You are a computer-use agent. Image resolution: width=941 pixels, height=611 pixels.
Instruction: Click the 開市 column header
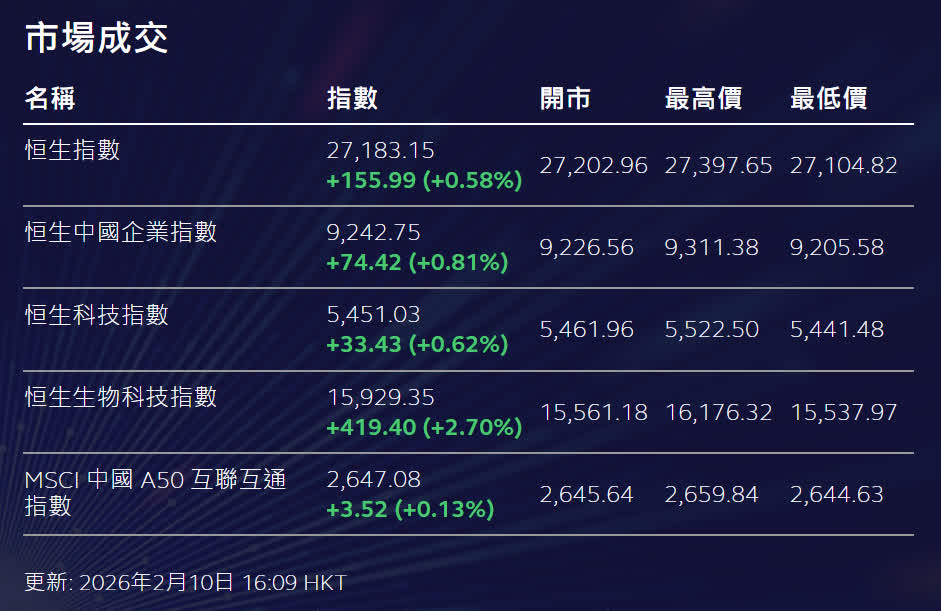[x=565, y=98]
